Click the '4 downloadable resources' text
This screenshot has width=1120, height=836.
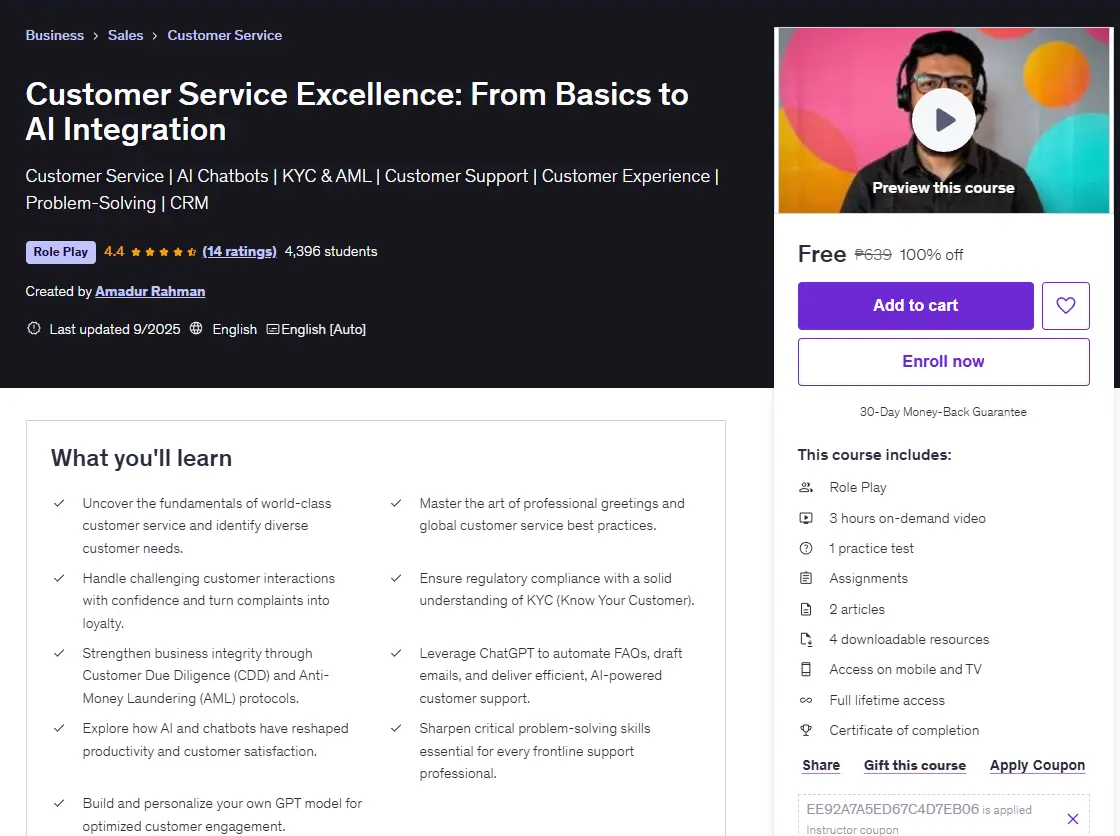click(909, 639)
